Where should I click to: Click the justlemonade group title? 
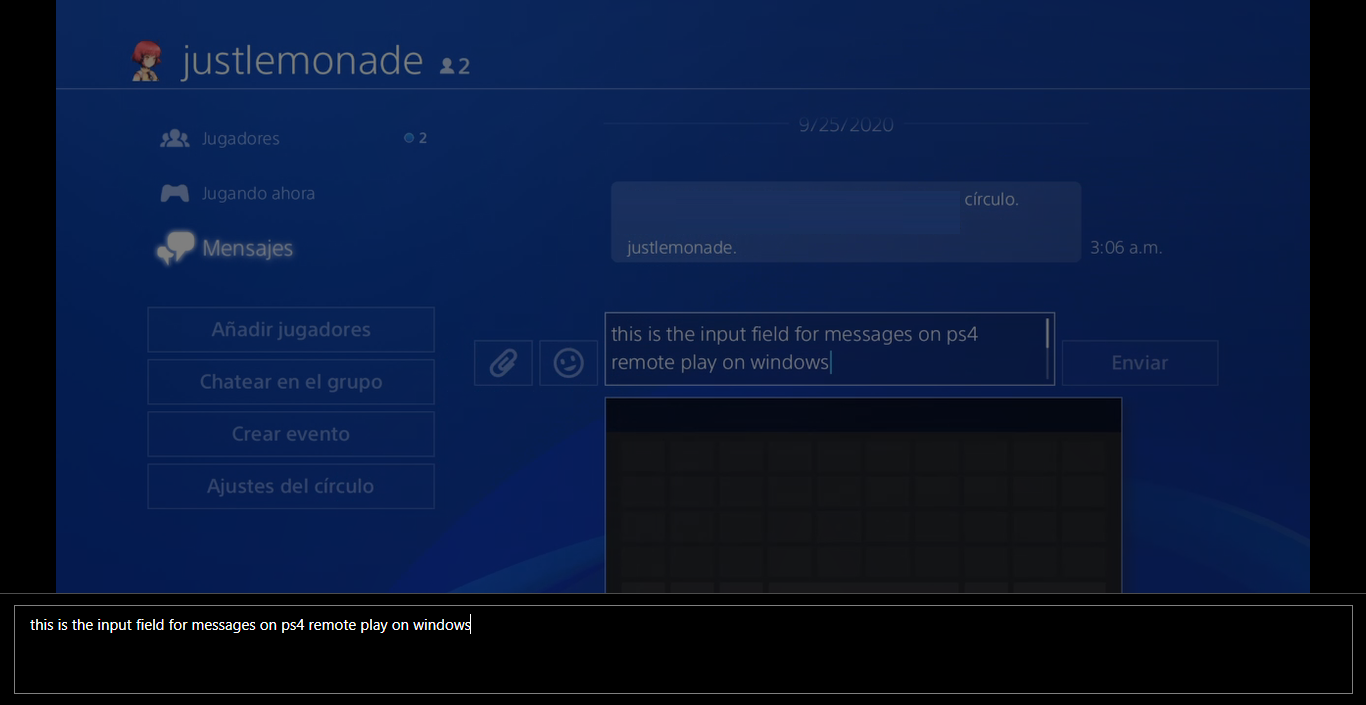[302, 61]
